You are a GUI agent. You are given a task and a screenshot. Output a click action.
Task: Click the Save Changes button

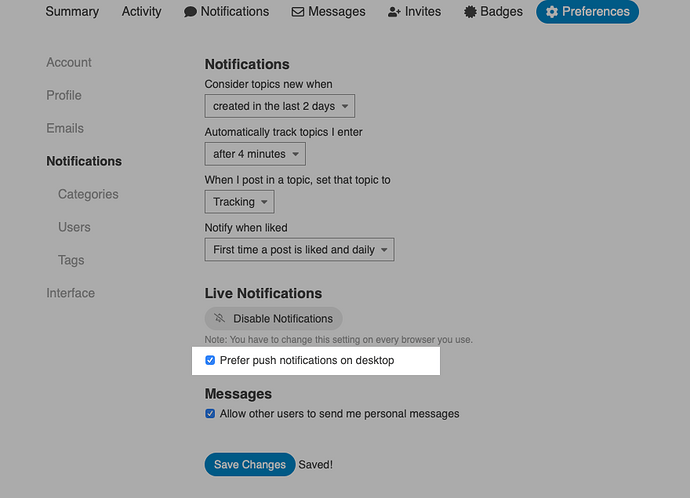click(250, 465)
